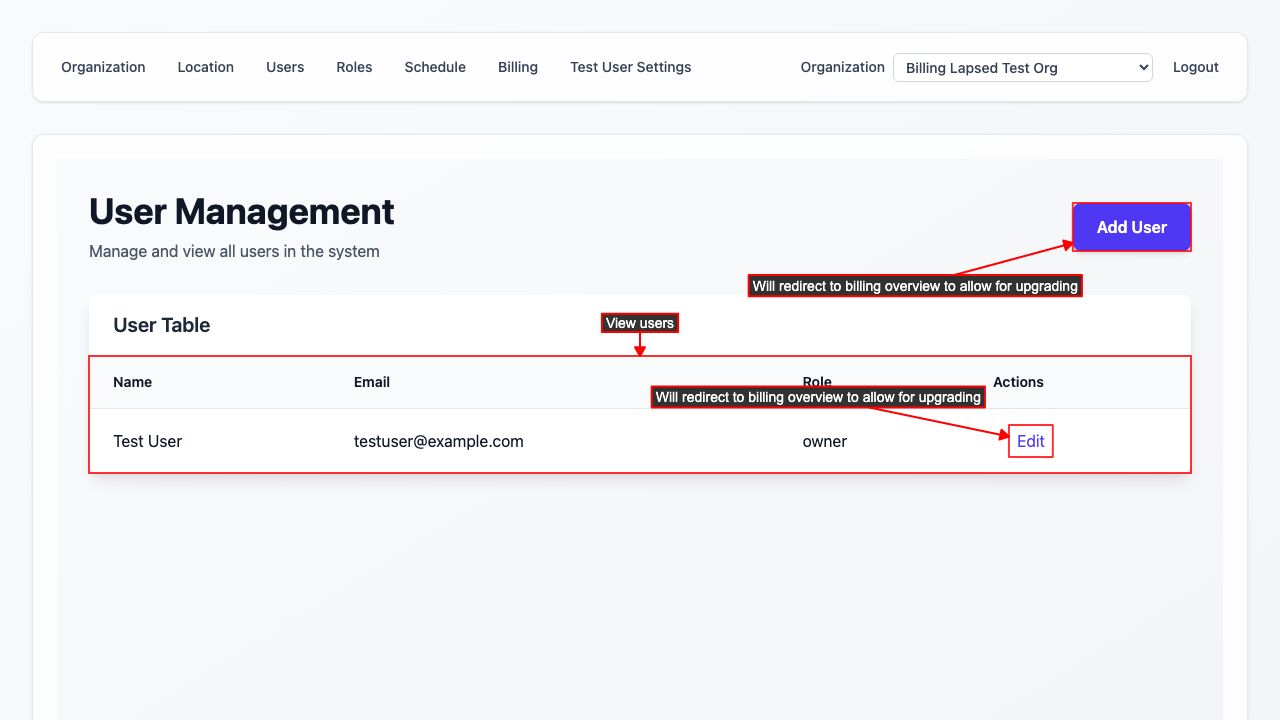This screenshot has width=1280, height=720.
Task: Click the View users annotation label
Action: click(639, 323)
